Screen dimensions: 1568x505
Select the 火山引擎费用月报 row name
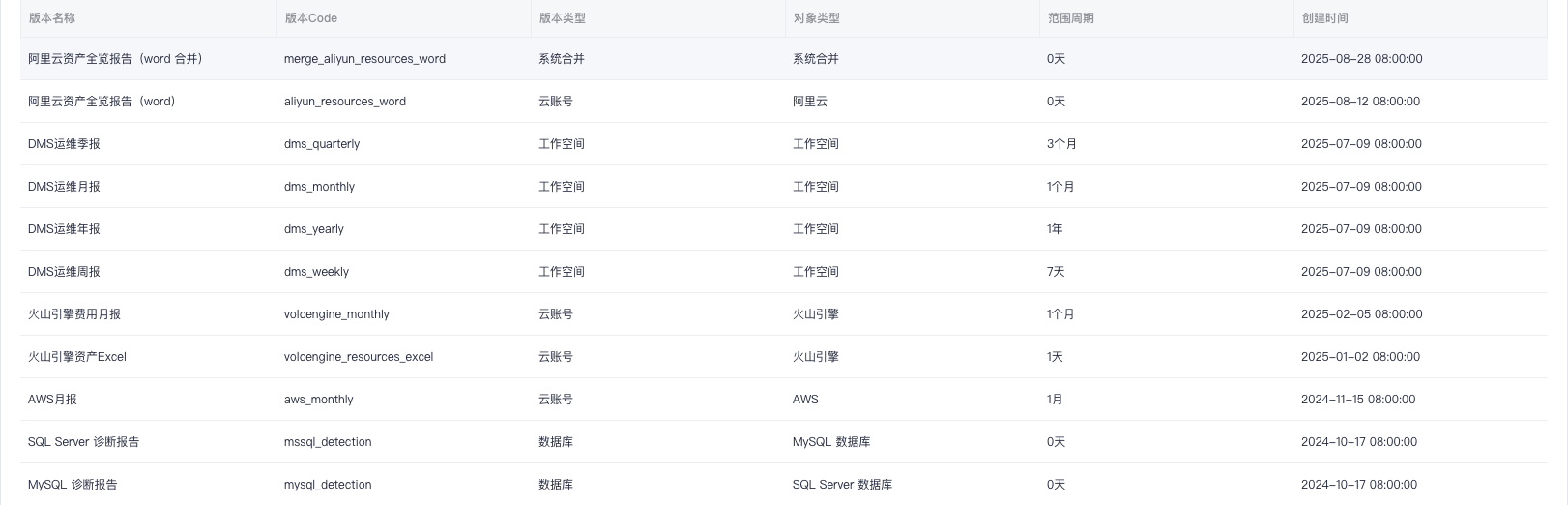pyautogui.click(x=74, y=314)
